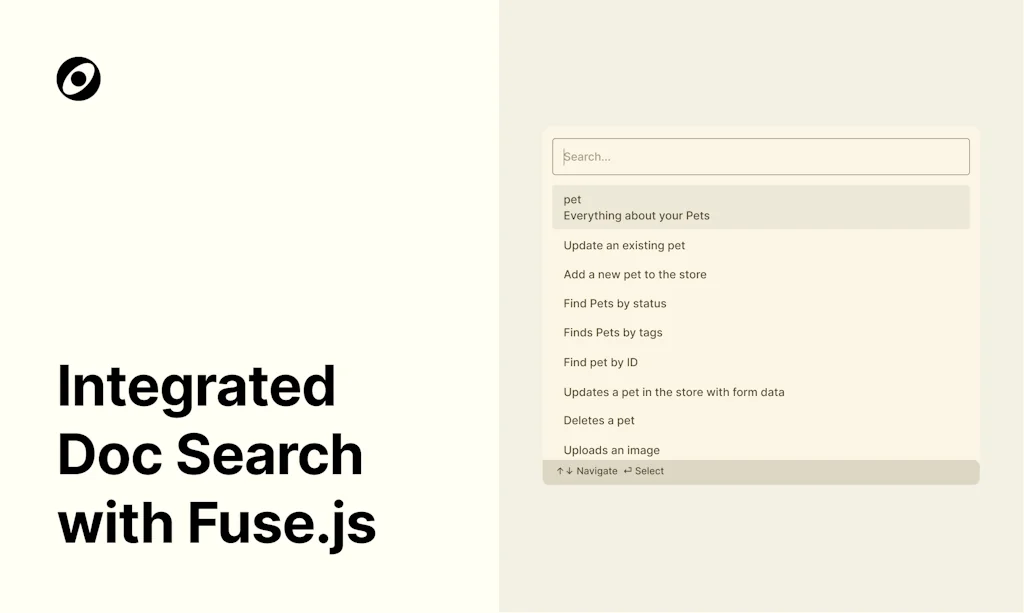1024x613 pixels.
Task: Choose the "Deletes a pet" result
Action: [599, 420]
